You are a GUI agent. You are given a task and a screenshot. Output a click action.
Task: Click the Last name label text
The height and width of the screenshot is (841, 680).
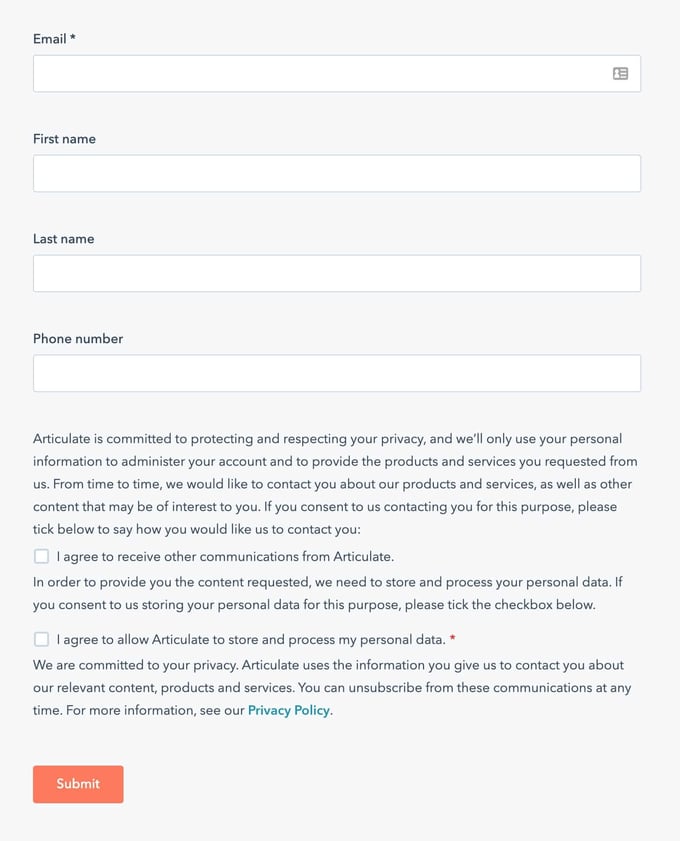click(x=63, y=239)
